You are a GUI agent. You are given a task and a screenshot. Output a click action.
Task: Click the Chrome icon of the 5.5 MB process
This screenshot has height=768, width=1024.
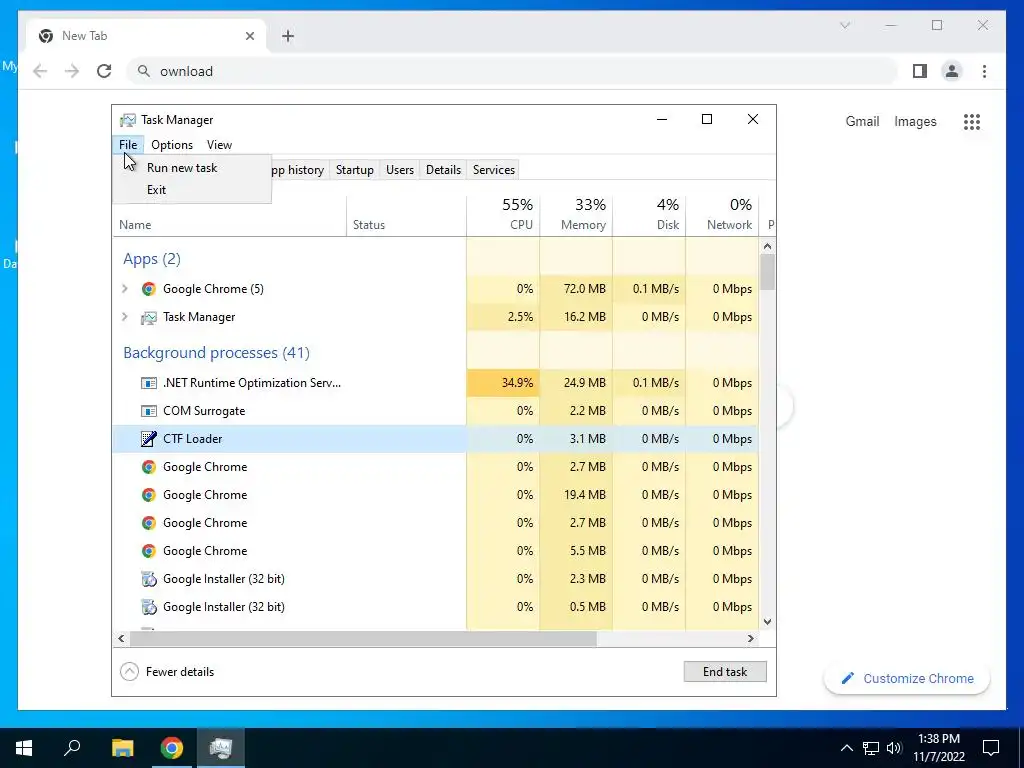click(x=149, y=551)
